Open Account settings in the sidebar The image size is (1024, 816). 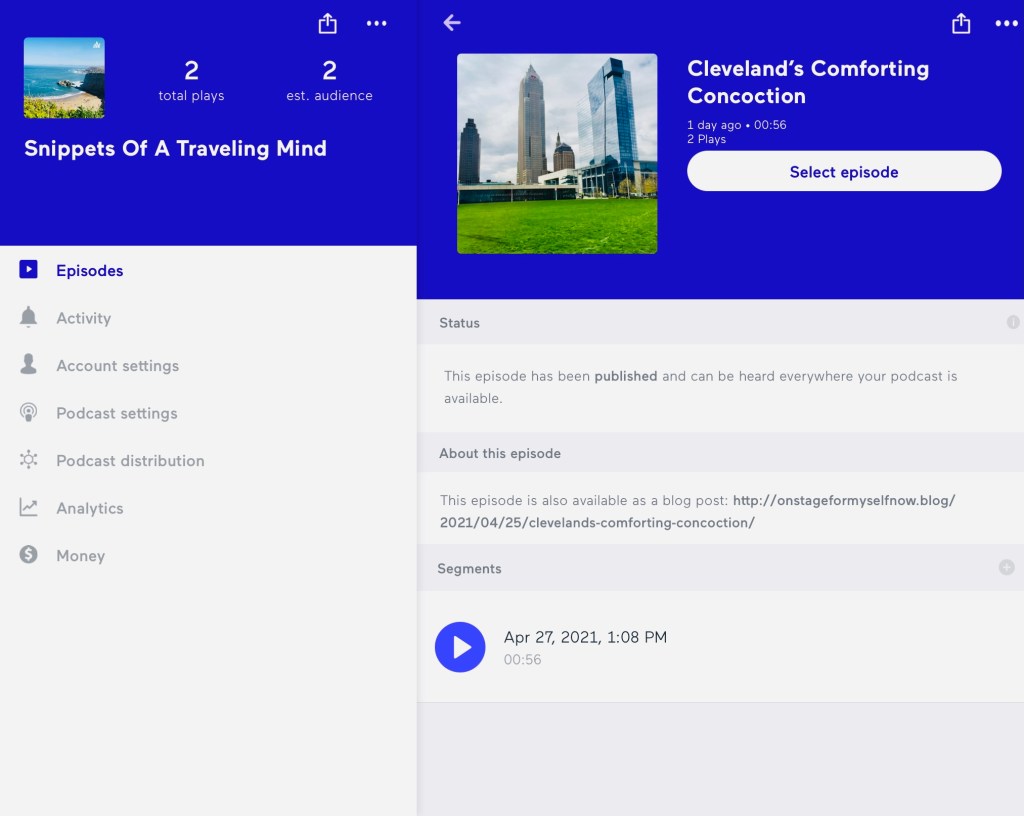pyautogui.click(x=117, y=366)
